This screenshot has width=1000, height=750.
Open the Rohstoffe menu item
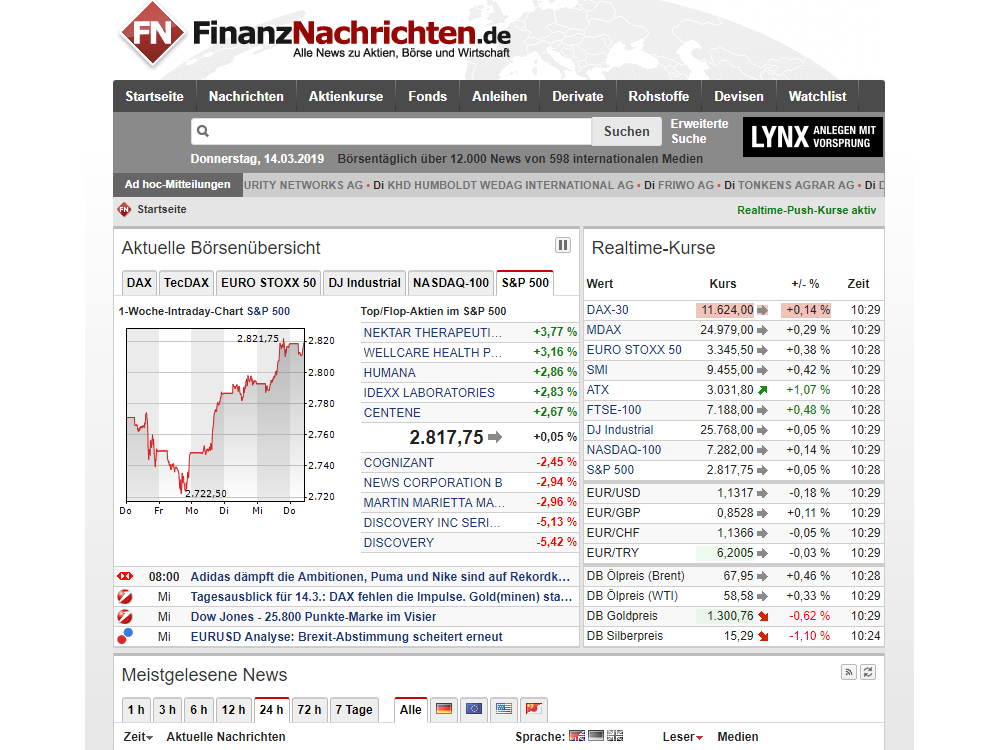(x=659, y=96)
